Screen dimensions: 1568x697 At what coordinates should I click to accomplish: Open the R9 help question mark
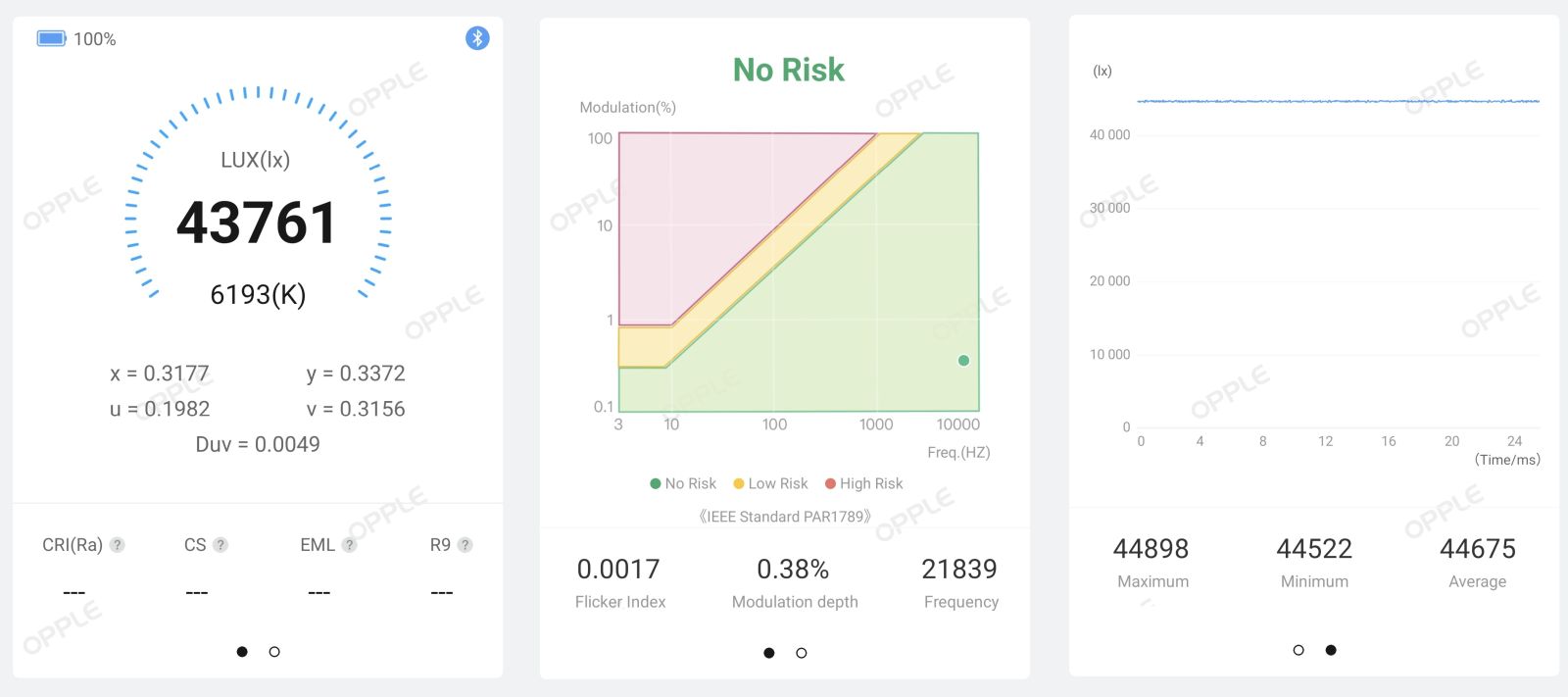click(x=465, y=545)
